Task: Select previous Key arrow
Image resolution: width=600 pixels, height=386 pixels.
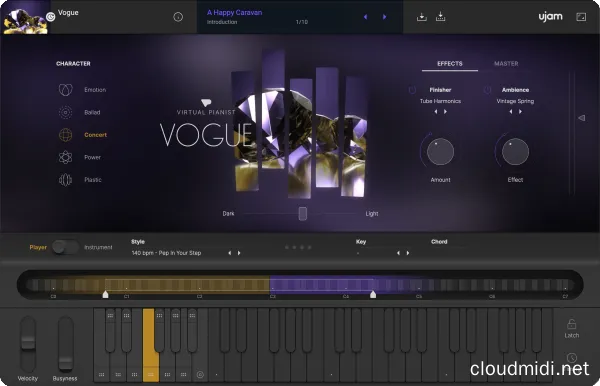Action: 398,253
